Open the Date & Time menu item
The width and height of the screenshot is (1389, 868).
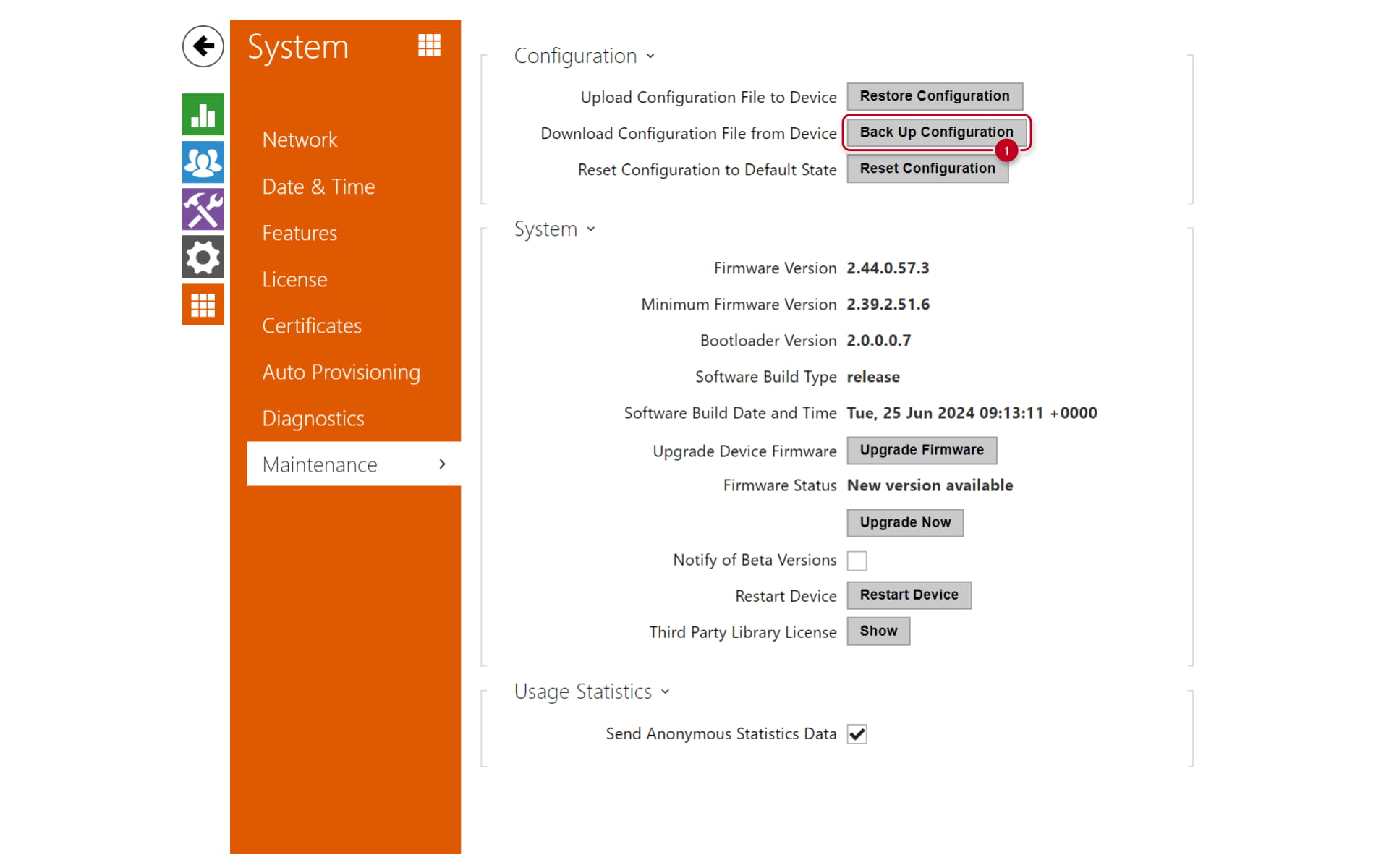pyautogui.click(x=318, y=187)
